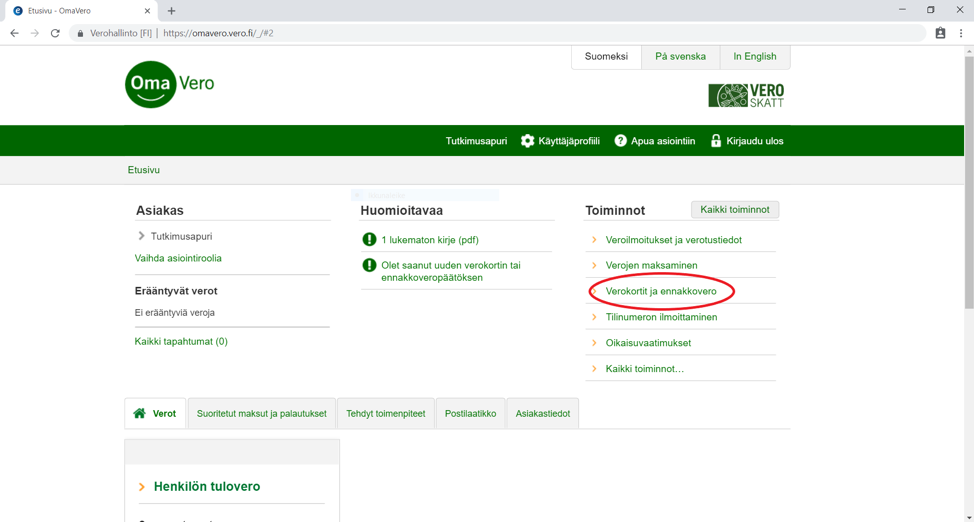Switch to the Postilaatikko tab
The height and width of the screenshot is (522, 974).
tap(470, 414)
